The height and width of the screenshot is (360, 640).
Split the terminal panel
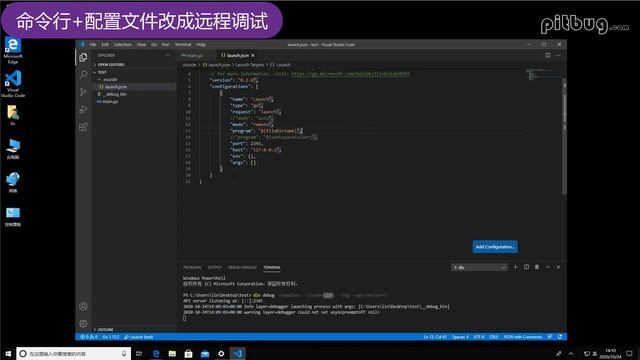[526, 267]
